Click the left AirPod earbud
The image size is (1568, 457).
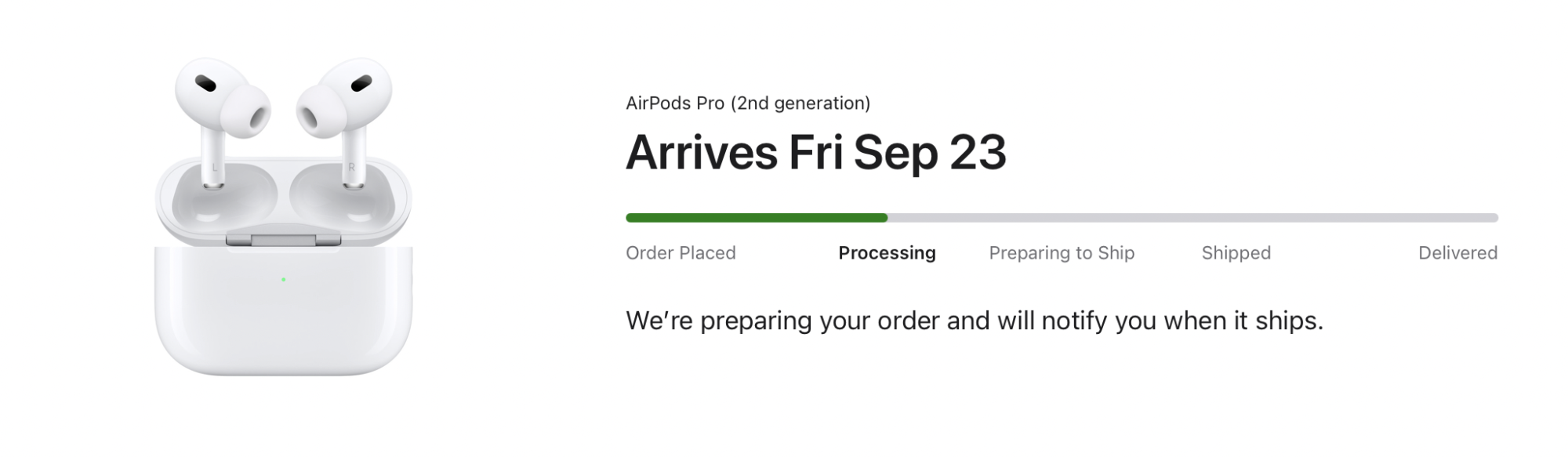click(205, 86)
